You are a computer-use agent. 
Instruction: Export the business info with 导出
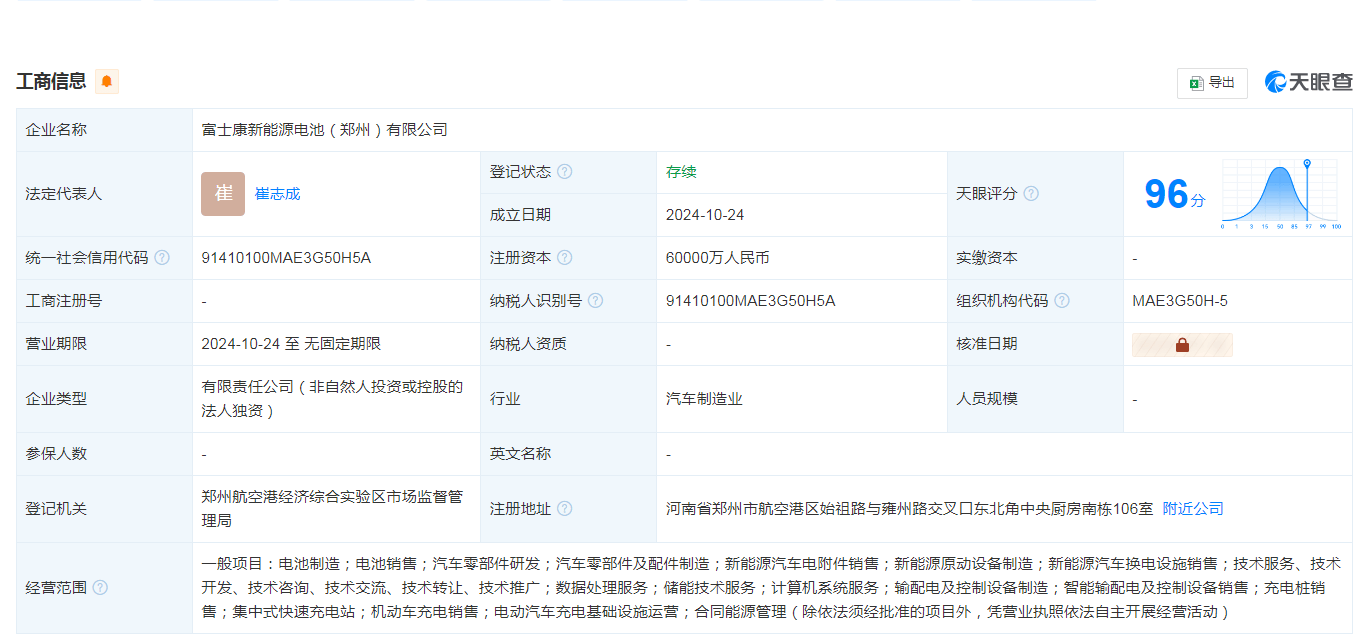click(x=1212, y=83)
